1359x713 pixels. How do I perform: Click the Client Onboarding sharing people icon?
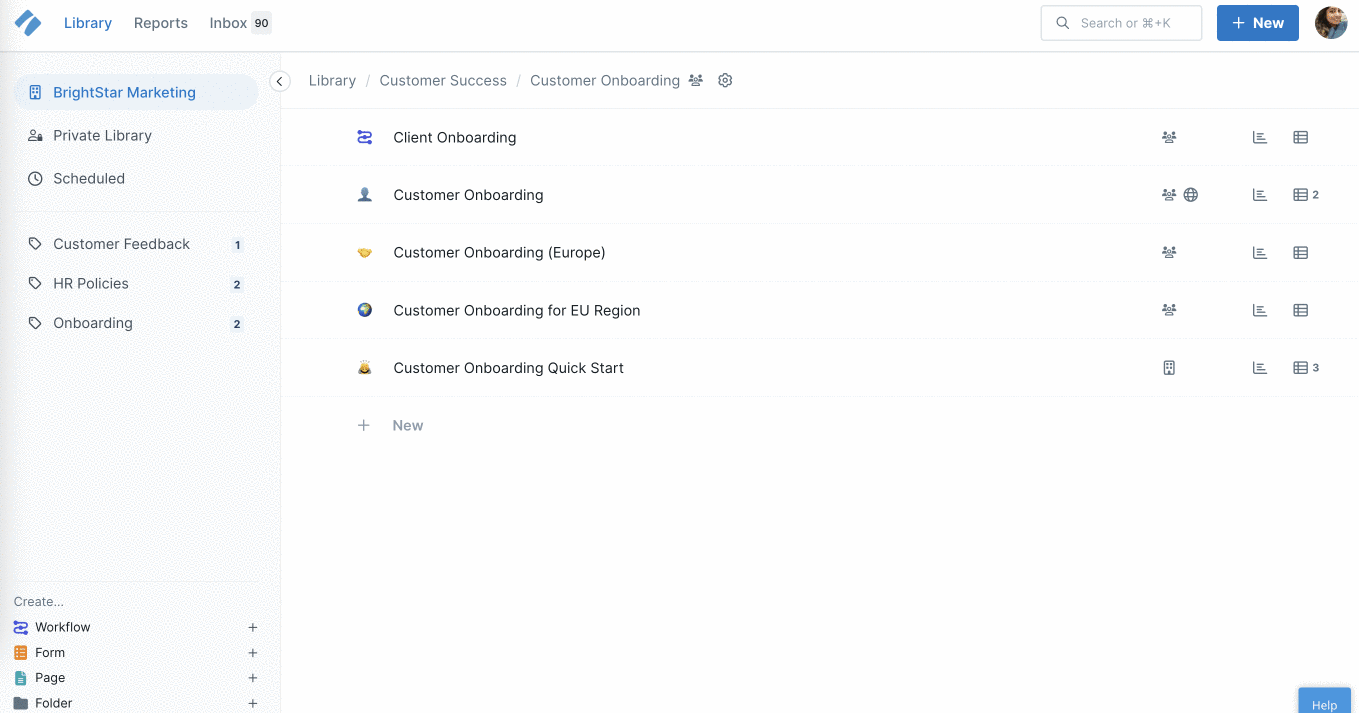(x=1169, y=137)
